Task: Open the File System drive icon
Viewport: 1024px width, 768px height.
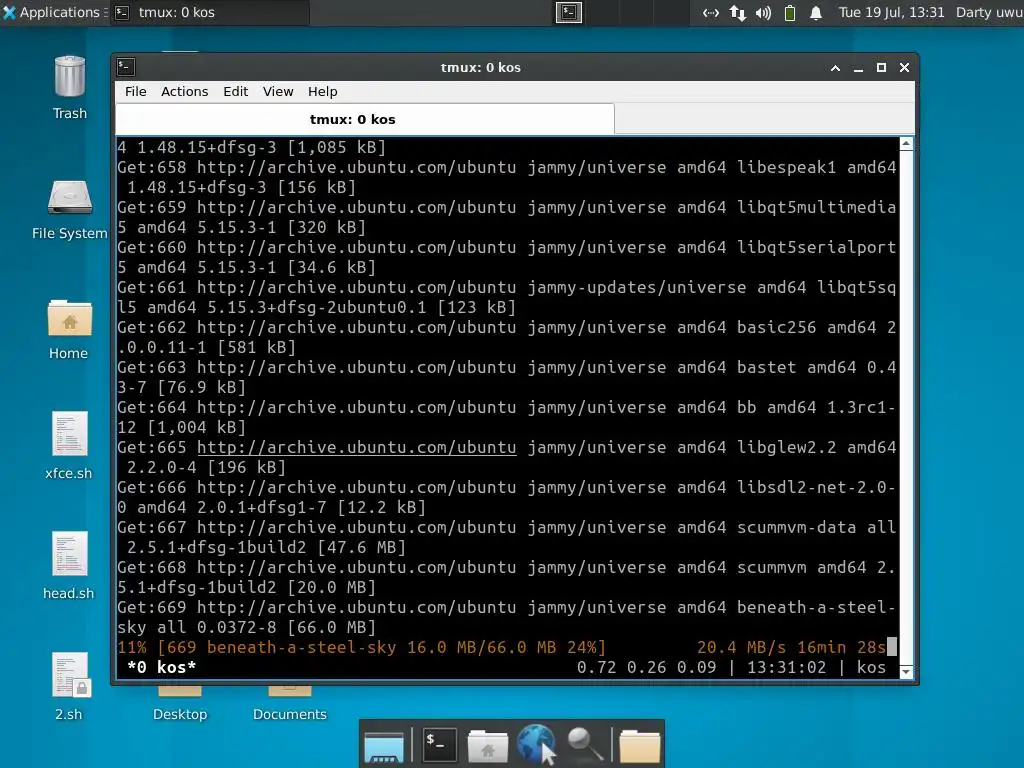Action: [x=70, y=197]
